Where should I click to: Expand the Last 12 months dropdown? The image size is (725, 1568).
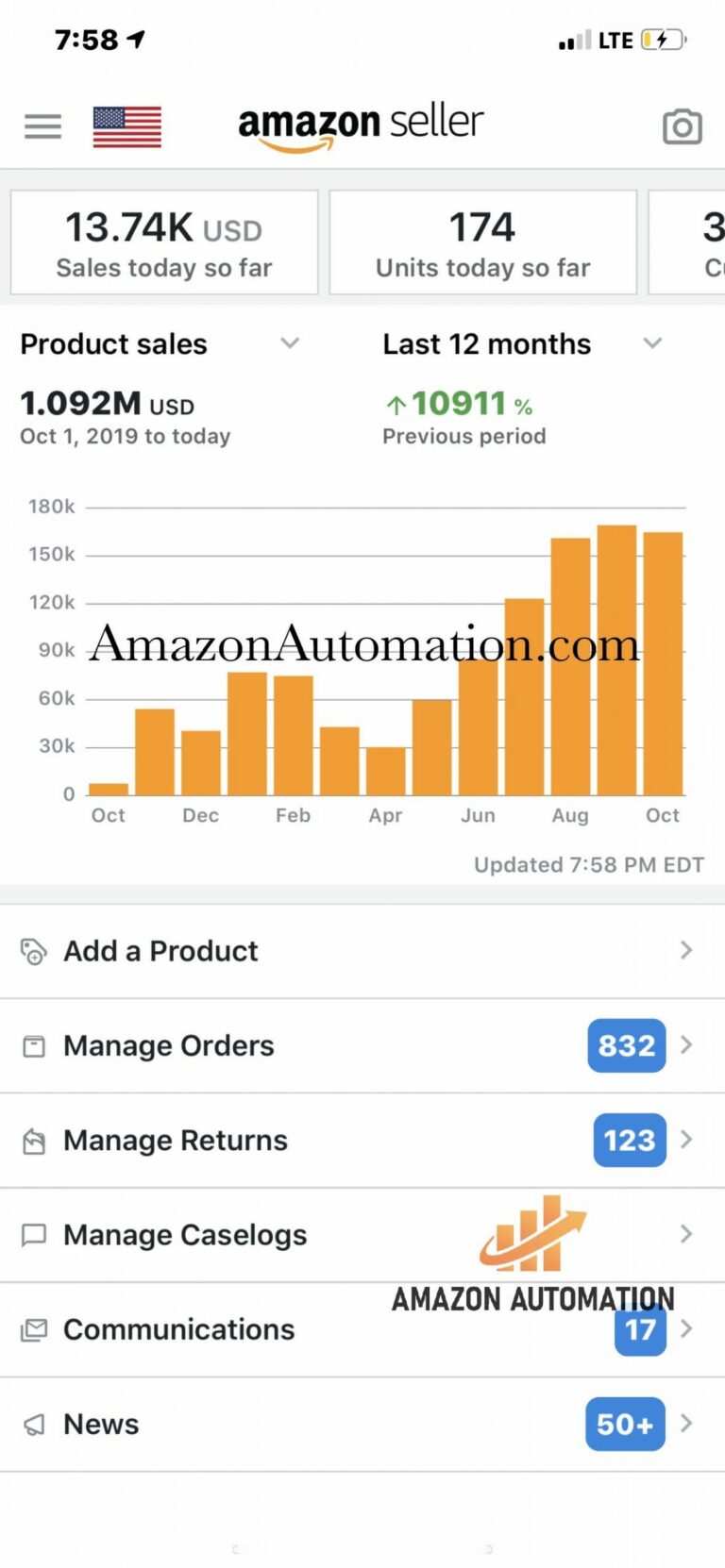coord(652,343)
